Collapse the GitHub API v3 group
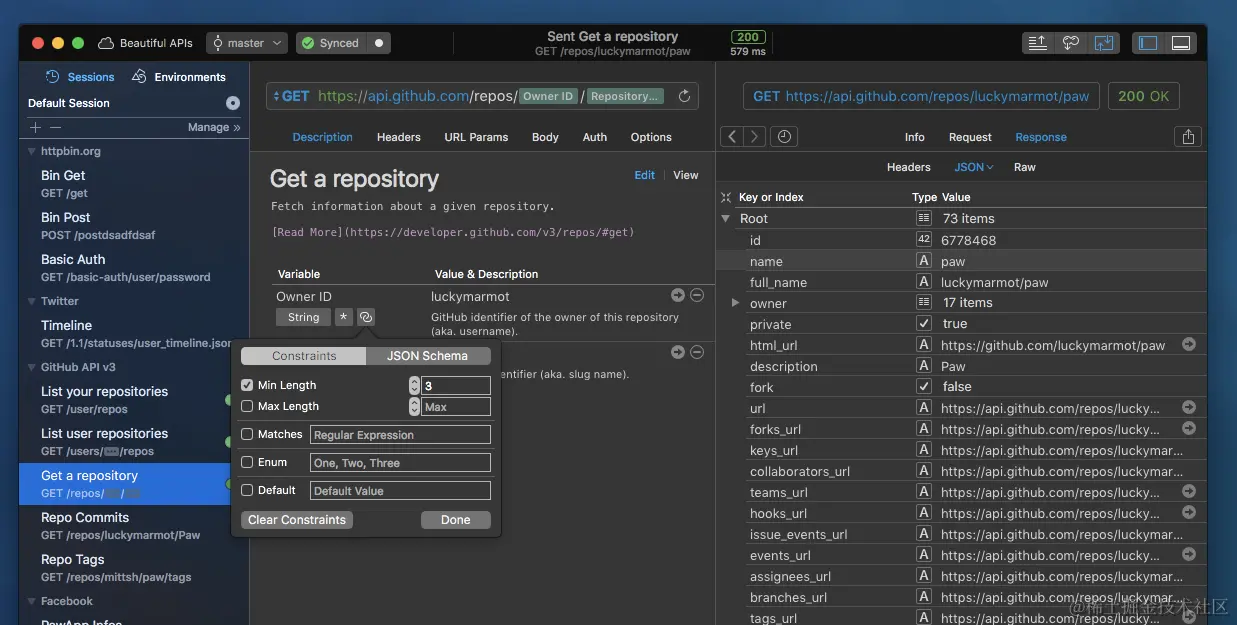 [31, 367]
